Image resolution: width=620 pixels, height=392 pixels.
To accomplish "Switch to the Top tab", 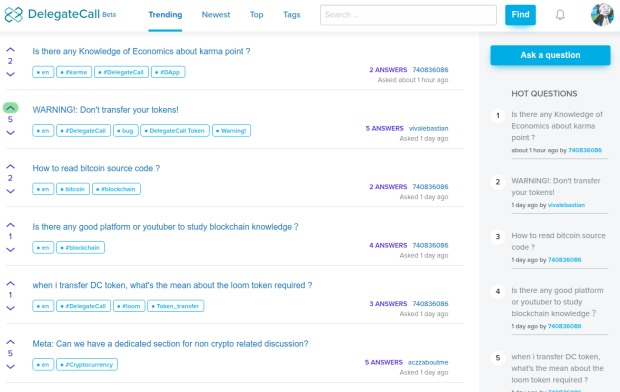I will [x=256, y=15].
